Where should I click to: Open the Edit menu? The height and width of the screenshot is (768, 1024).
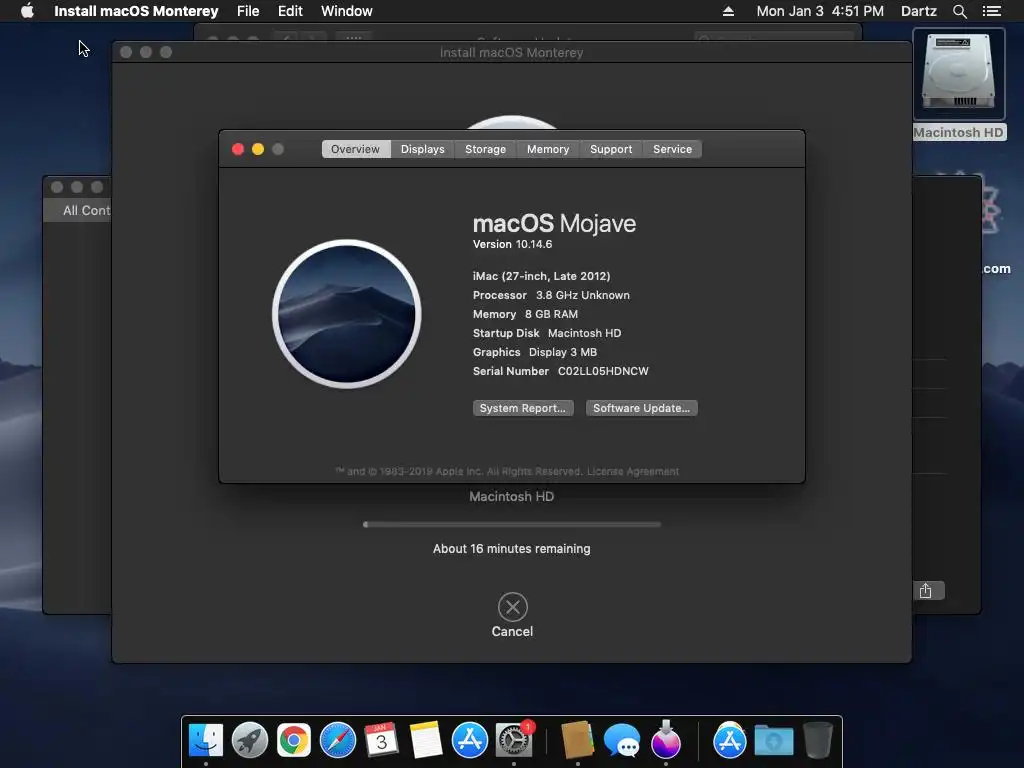coord(290,11)
